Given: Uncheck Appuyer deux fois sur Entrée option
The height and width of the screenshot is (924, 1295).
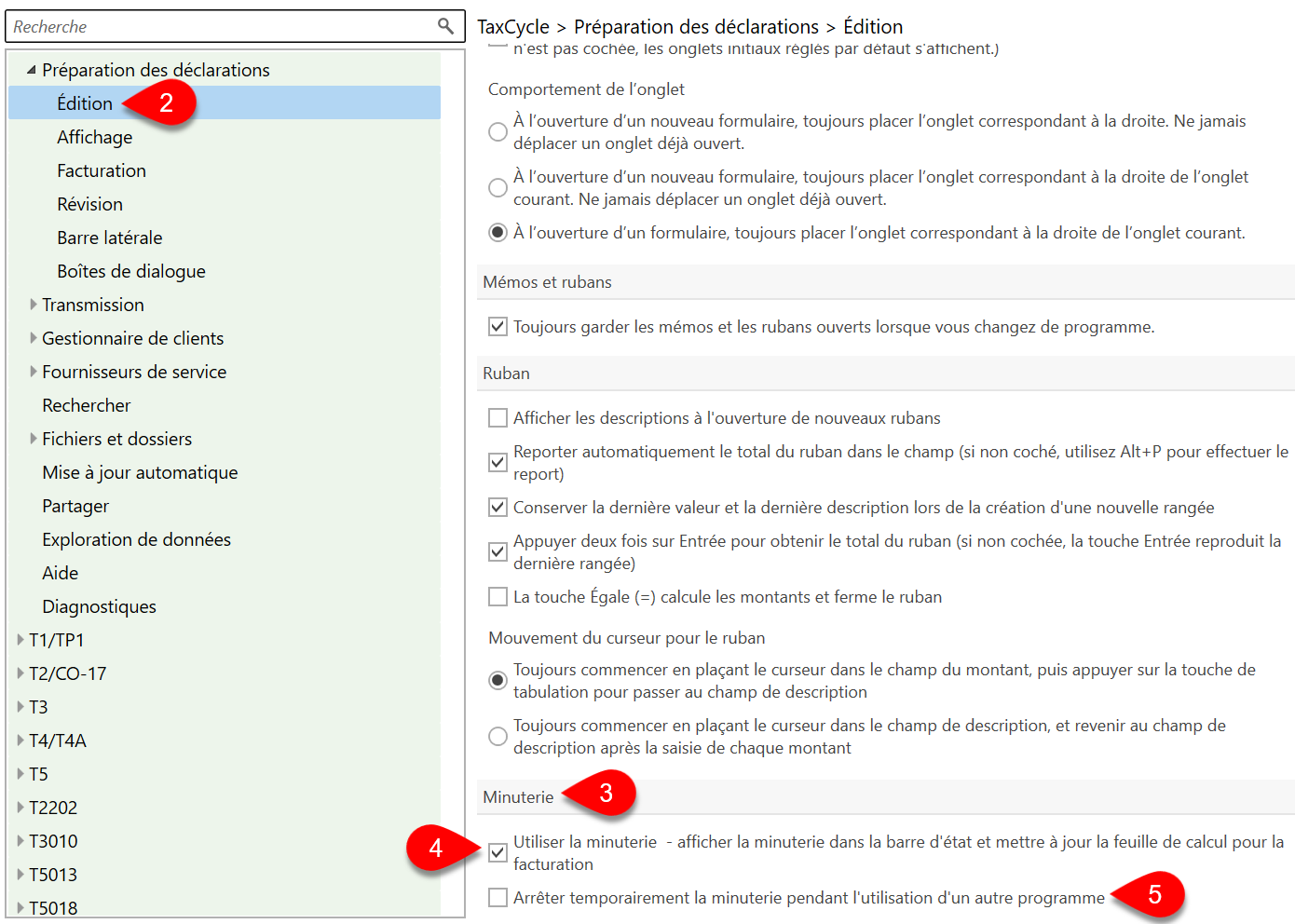Looking at the screenshot, I should (498, 552).
